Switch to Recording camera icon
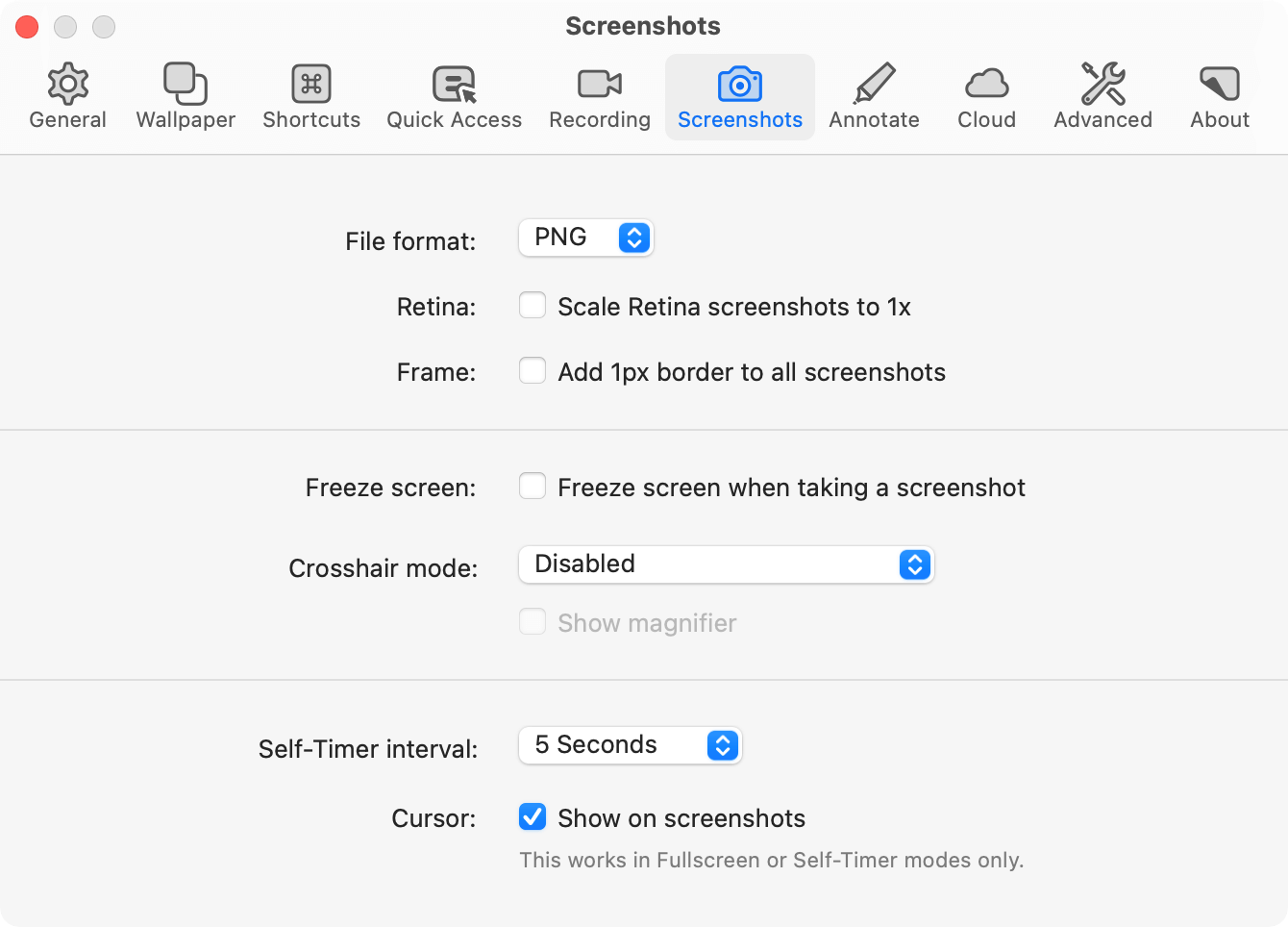 point(600,85)
